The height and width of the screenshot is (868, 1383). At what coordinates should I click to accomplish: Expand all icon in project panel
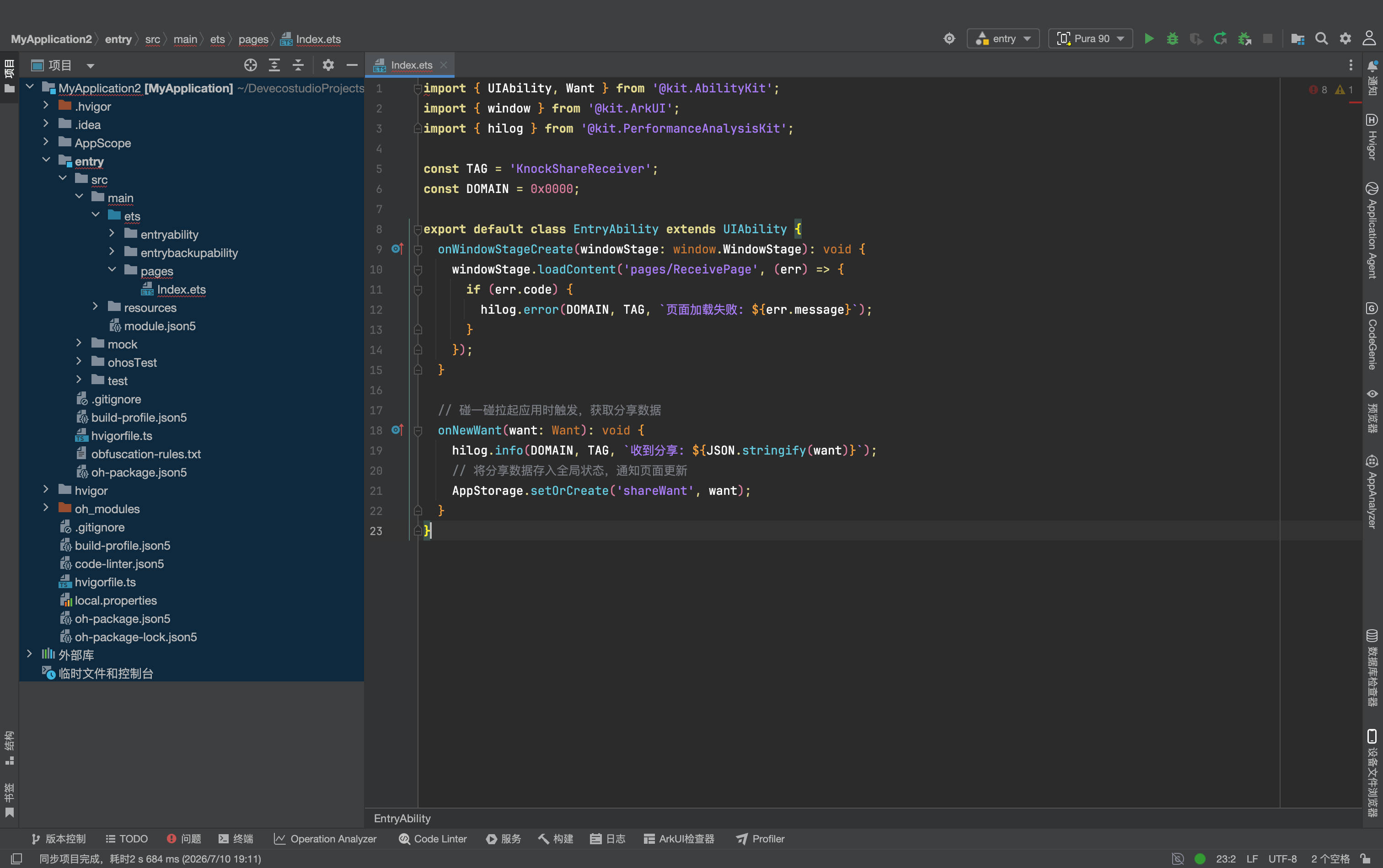click(x=274, y=65)
